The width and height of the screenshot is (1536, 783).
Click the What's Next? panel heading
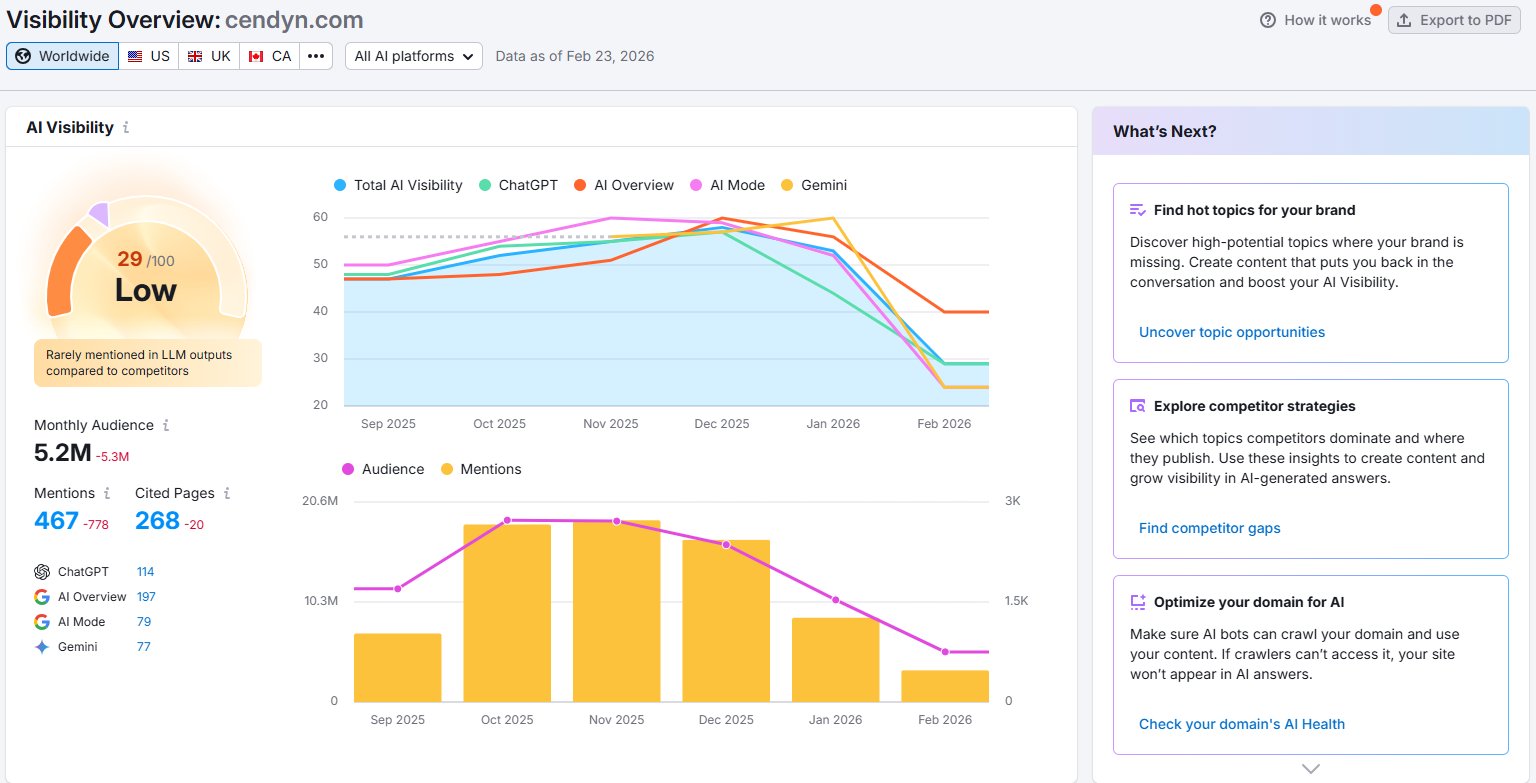click(x=1165, y=131)
